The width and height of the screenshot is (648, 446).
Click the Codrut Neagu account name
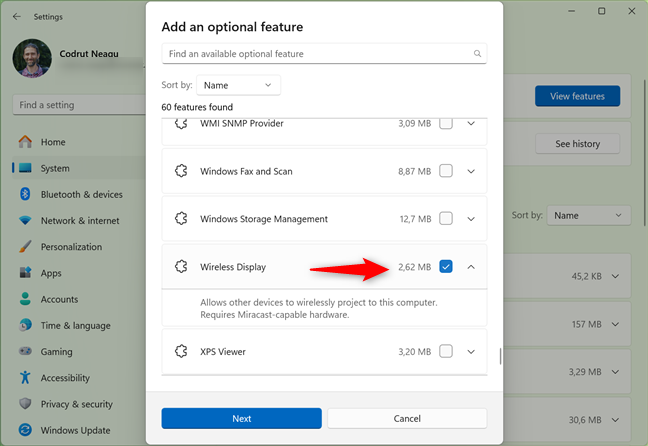(89, 54)
